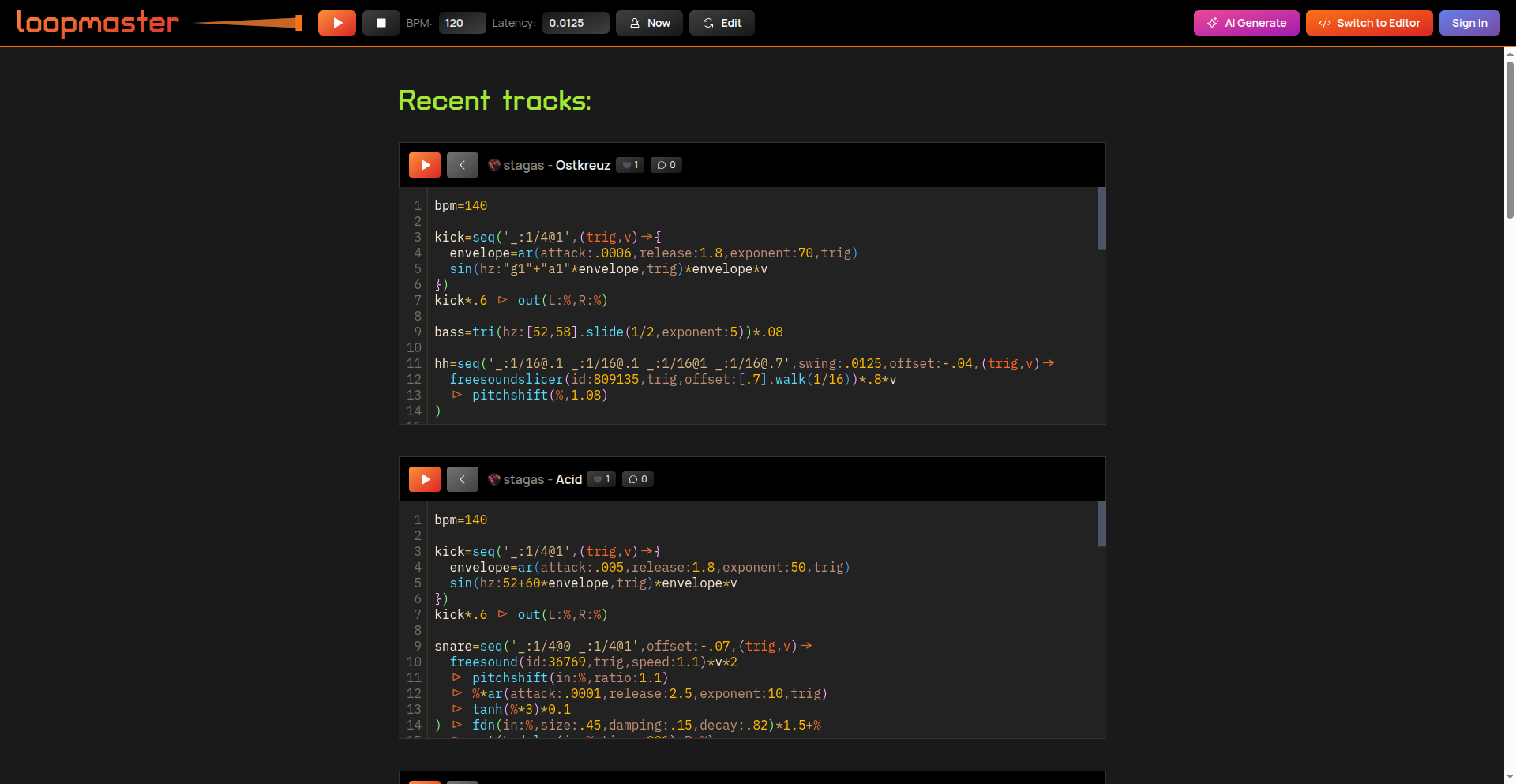This screenshot has width=1516, height=784.
Task: Open stagas profile on the Ostkreuz track
Action: (x=523, y=165)
